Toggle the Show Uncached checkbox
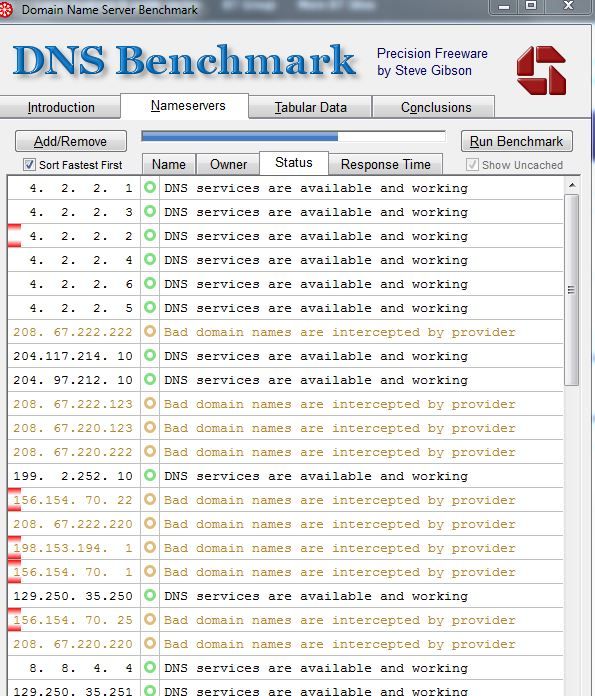The width and height of the screenshot is (595, 696). click(472, 165)
